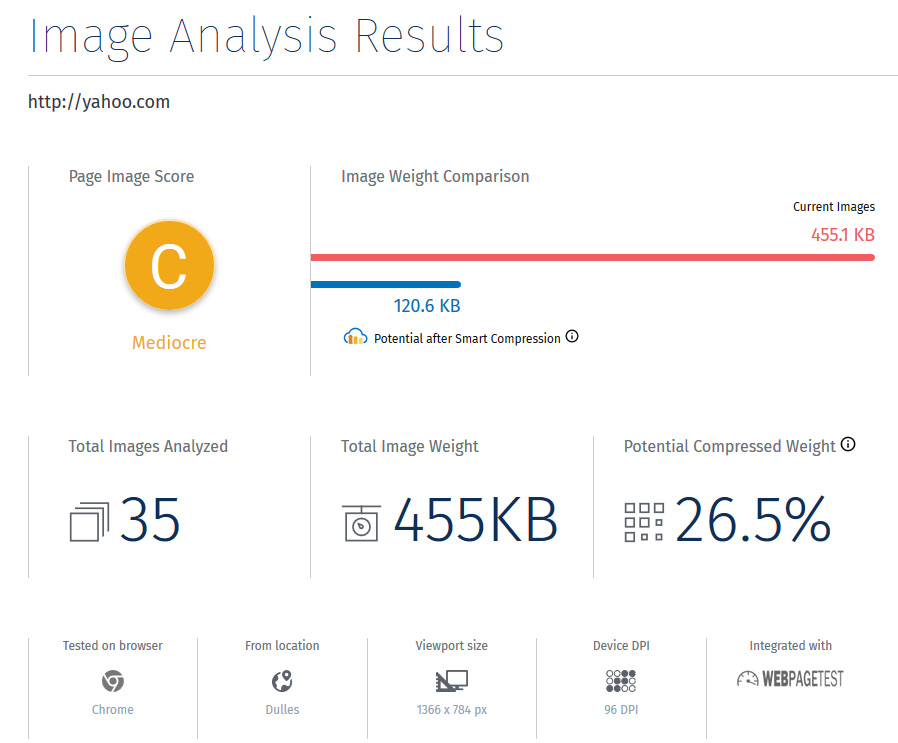Click the 455.1 KB current images value

842,235
